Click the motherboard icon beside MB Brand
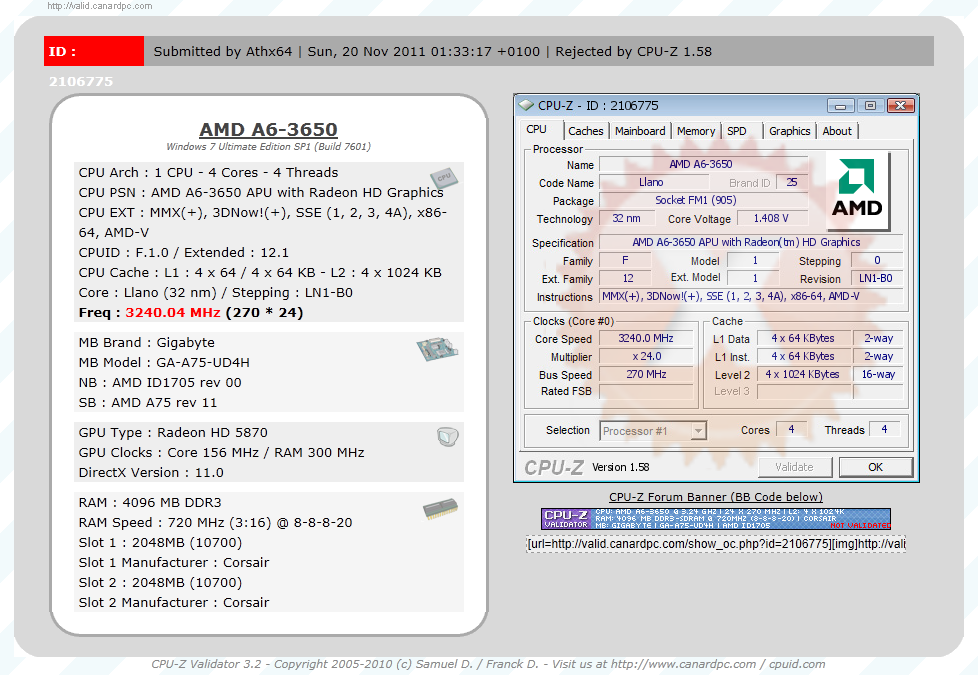 [x=437, y=348]
